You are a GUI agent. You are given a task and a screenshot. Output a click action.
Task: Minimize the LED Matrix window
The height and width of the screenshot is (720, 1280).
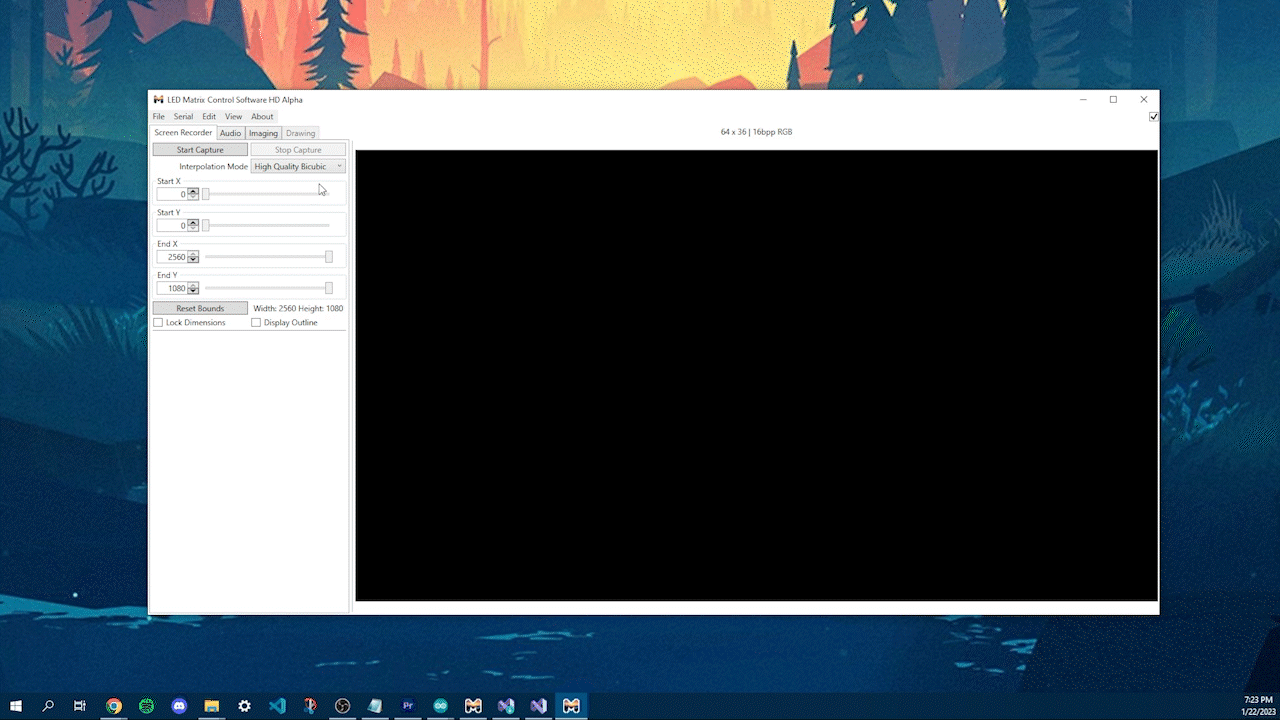point(1083,100)
